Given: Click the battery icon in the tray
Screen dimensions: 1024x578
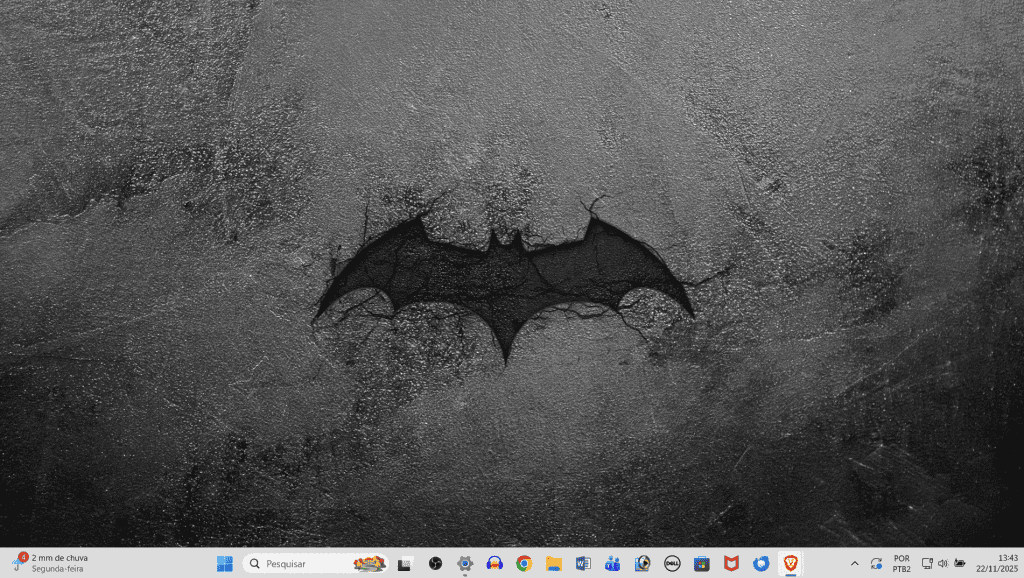Looking at the screenshot, I should click(x=960, y=563).
